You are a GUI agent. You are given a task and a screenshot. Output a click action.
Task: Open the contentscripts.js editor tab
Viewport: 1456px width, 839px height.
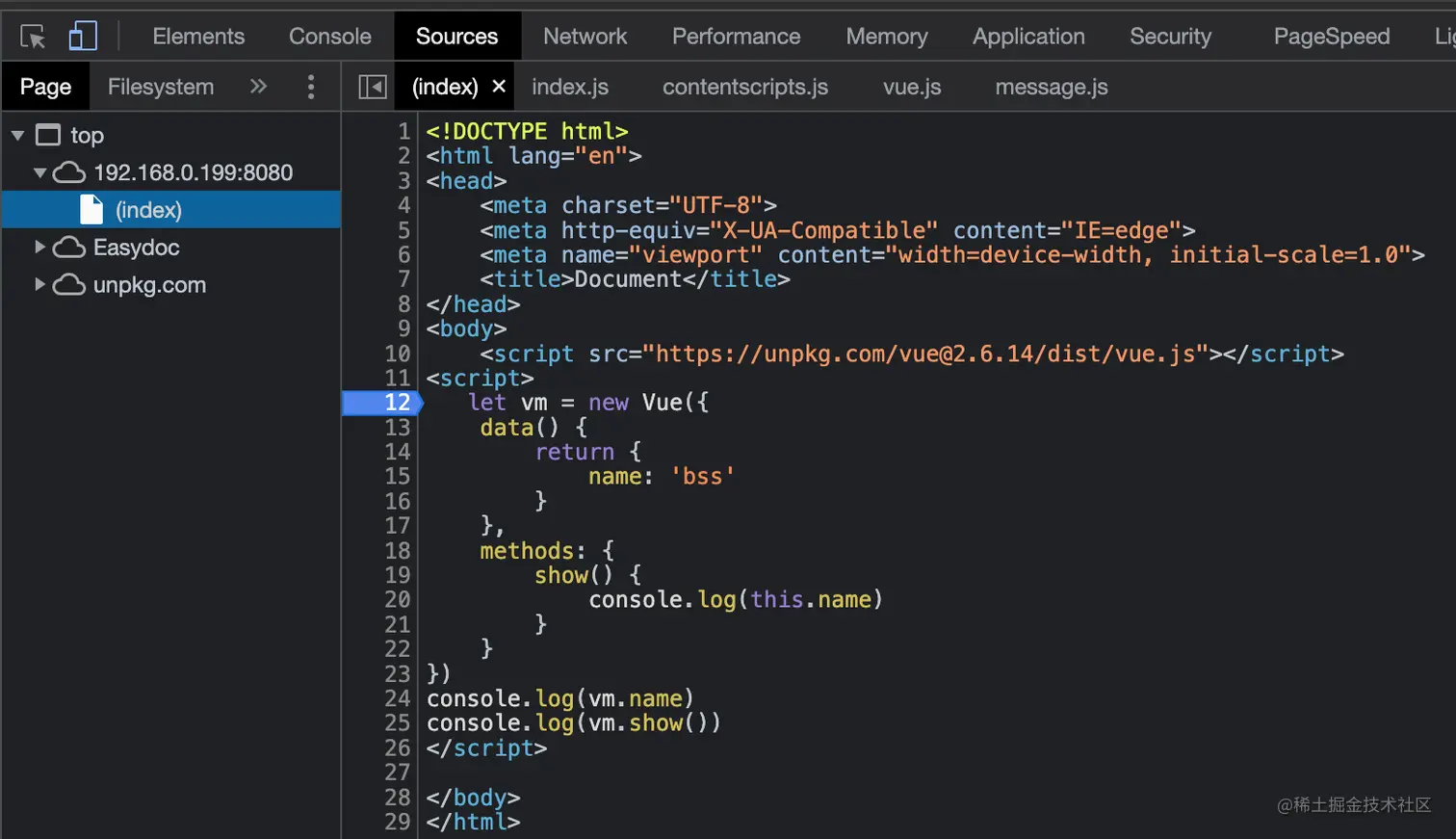point(745,87)
